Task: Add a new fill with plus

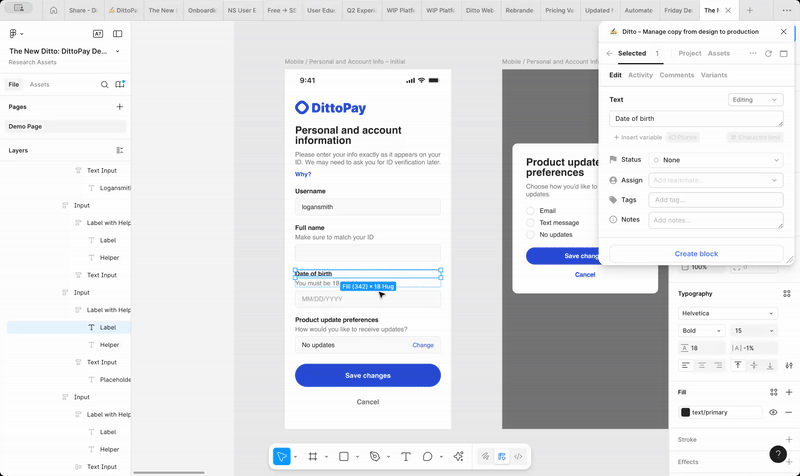Action: 789,392
